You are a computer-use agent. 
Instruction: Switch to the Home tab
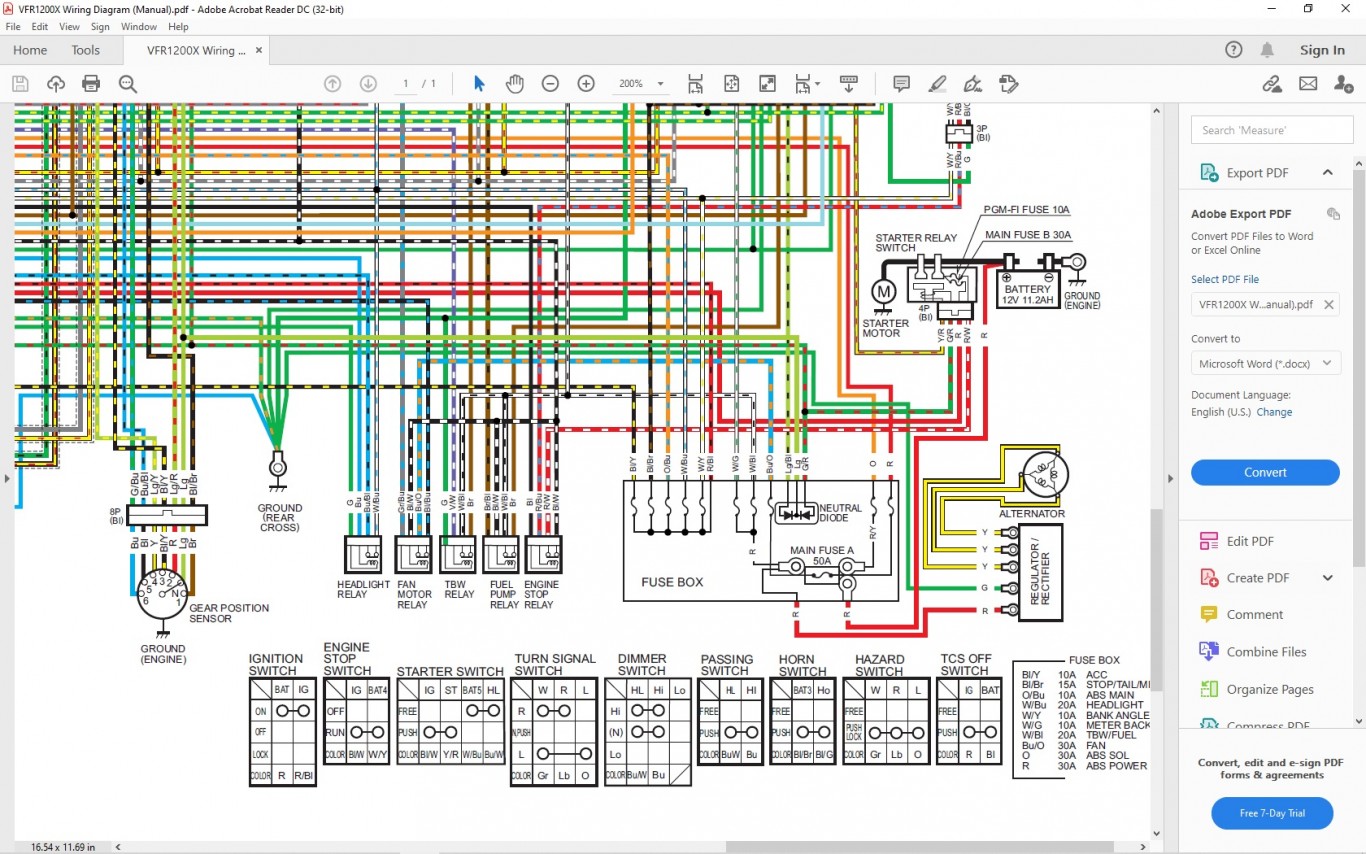(x=29, y=50)
